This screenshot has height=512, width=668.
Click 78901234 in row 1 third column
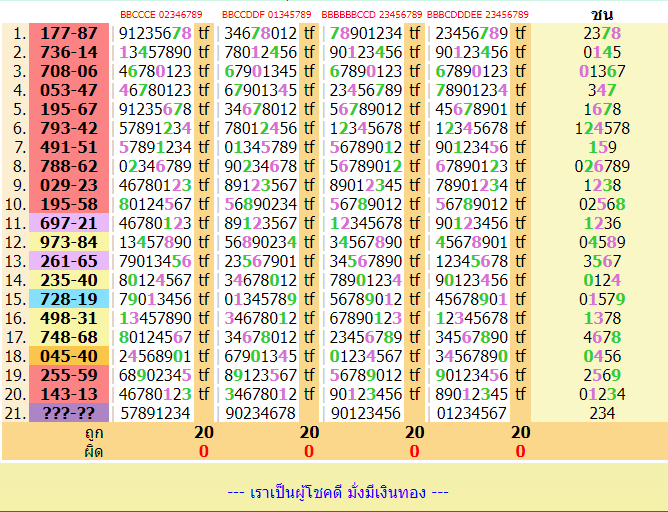[x=366, y=33]
